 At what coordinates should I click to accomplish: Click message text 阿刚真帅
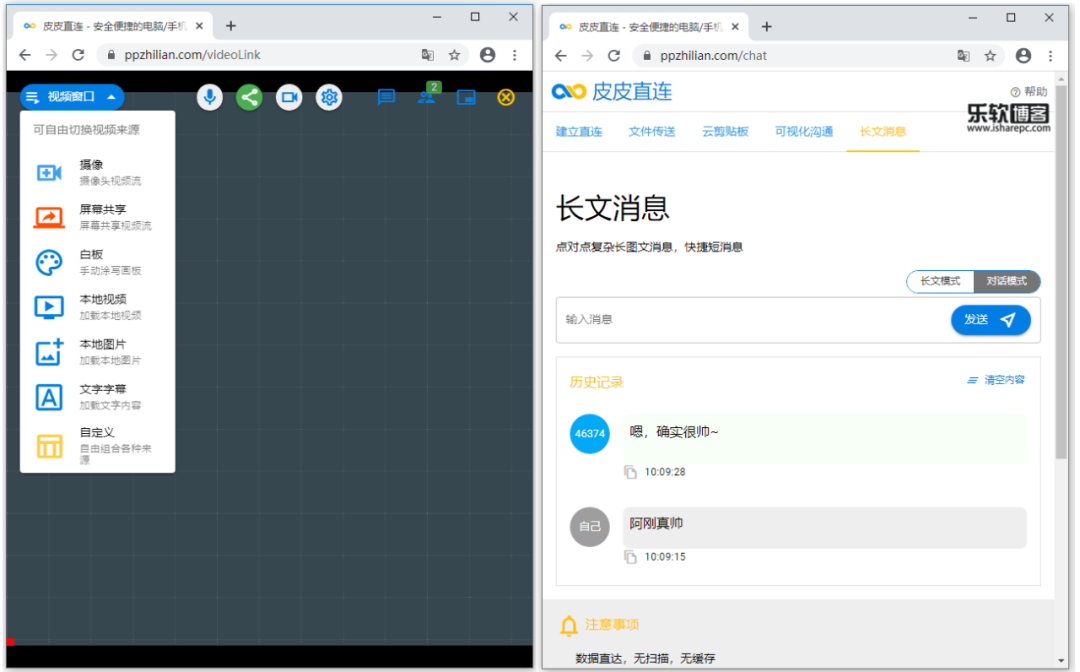click(656, 523)
